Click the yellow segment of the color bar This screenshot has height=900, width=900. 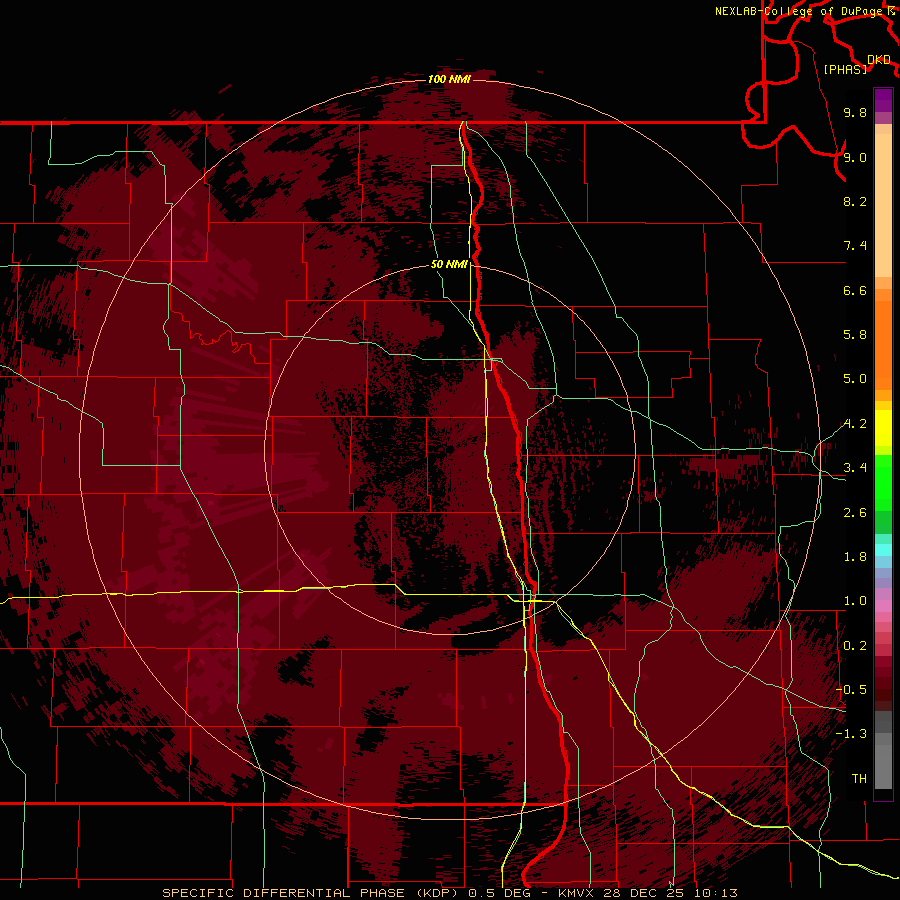(x=883, y=428)
